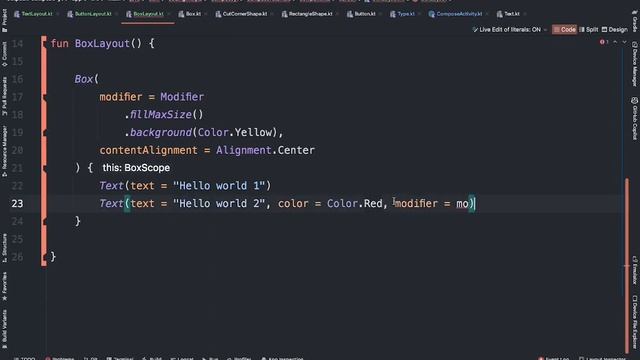Open the RectangleShape.kt tab
Viewport: 640px width, 360px height.
click(x=310, y=14)
